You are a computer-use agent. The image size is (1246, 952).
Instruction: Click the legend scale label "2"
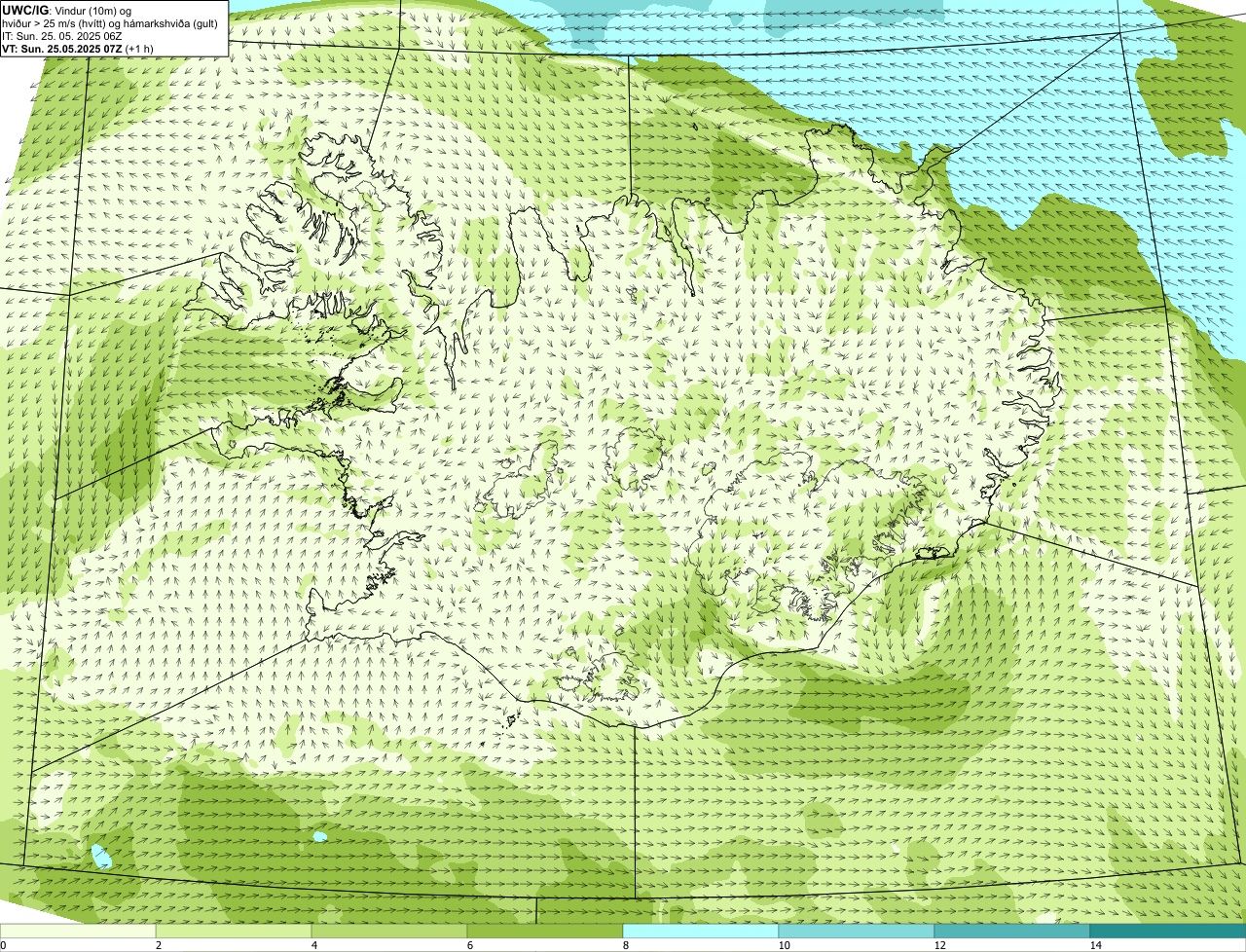159,945
